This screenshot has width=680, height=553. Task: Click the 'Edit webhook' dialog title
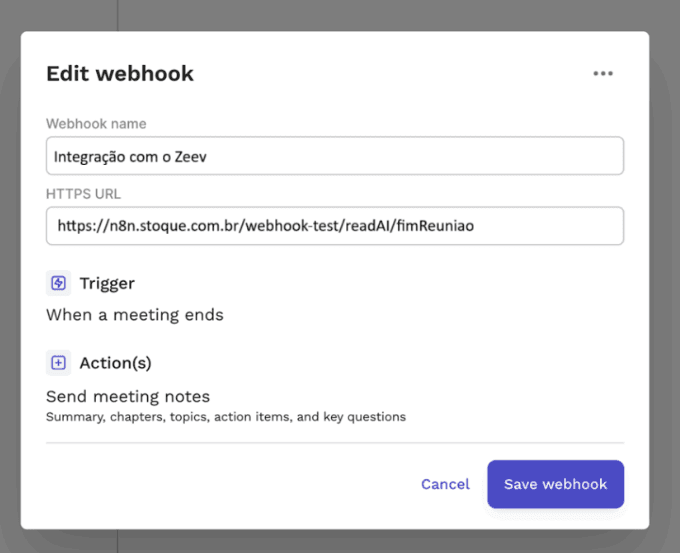pyautogui.click(x=120, y=73)
